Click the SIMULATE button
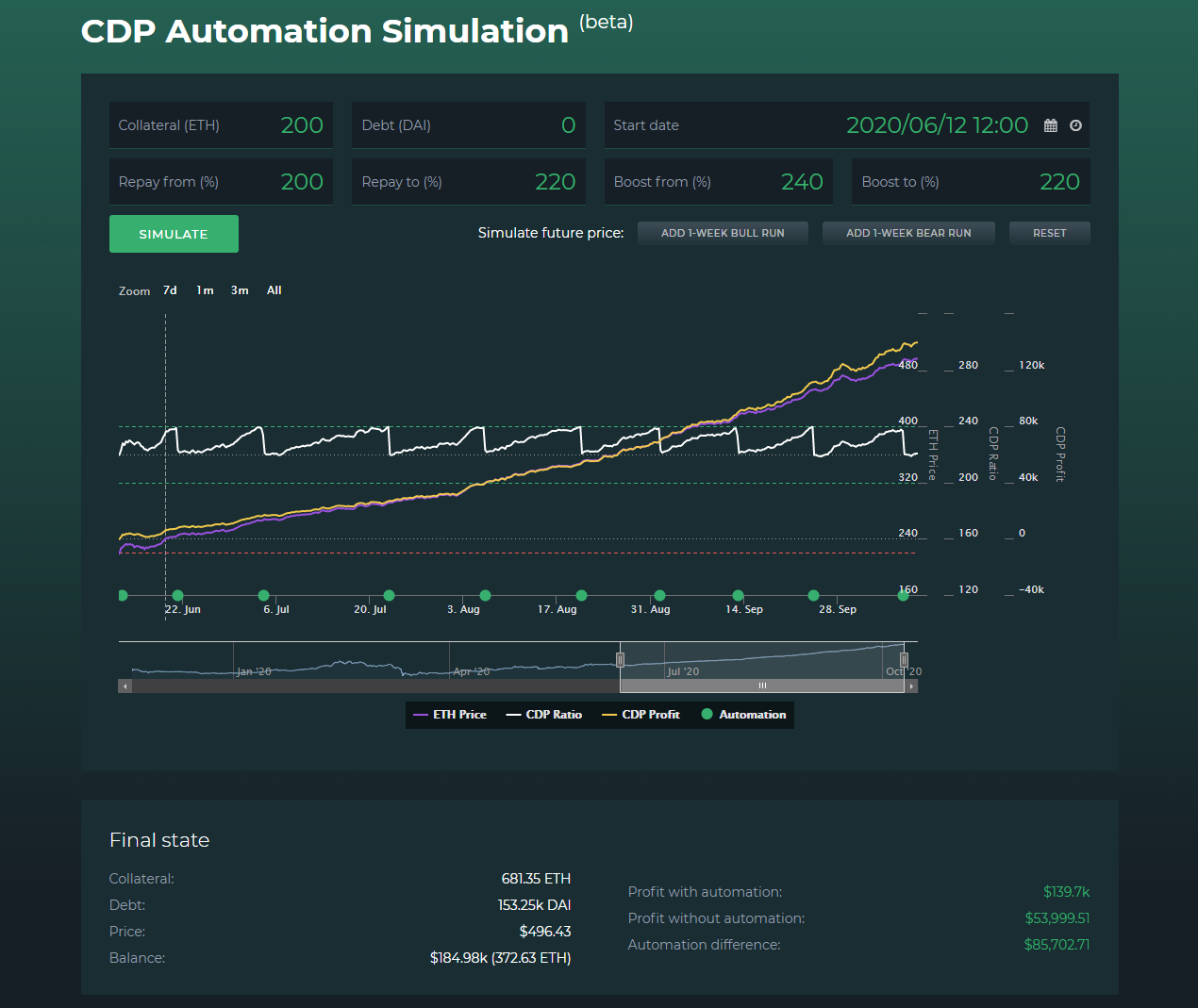This screenshot has height=1008, width=1198. click(x=174, y=233)
